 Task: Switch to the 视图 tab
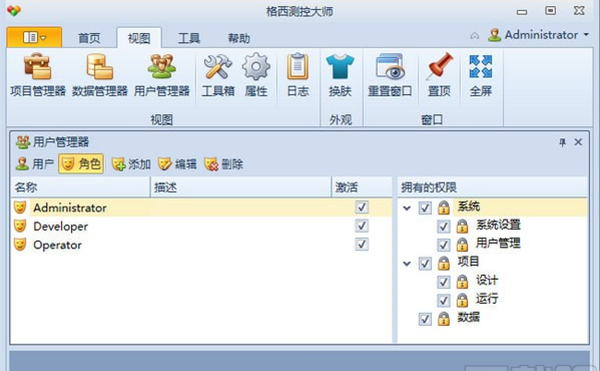(139, 38)
